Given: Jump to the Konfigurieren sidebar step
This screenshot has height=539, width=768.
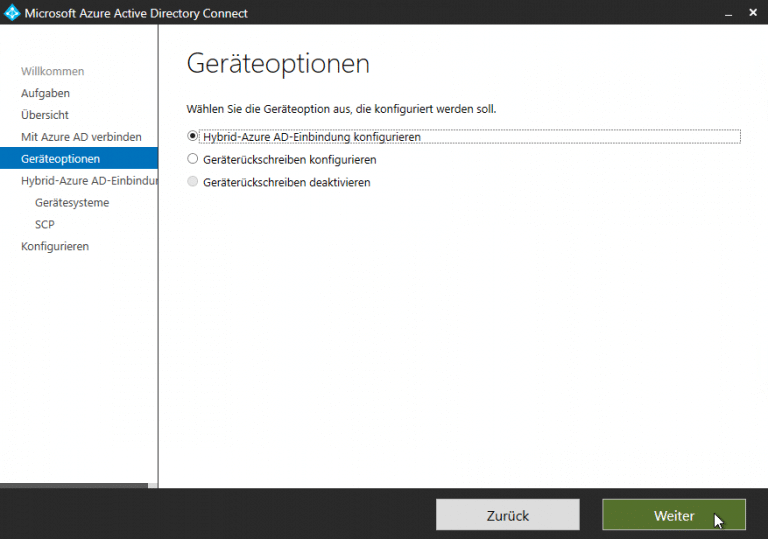Looking at the screenshot, I should (55, 246).
